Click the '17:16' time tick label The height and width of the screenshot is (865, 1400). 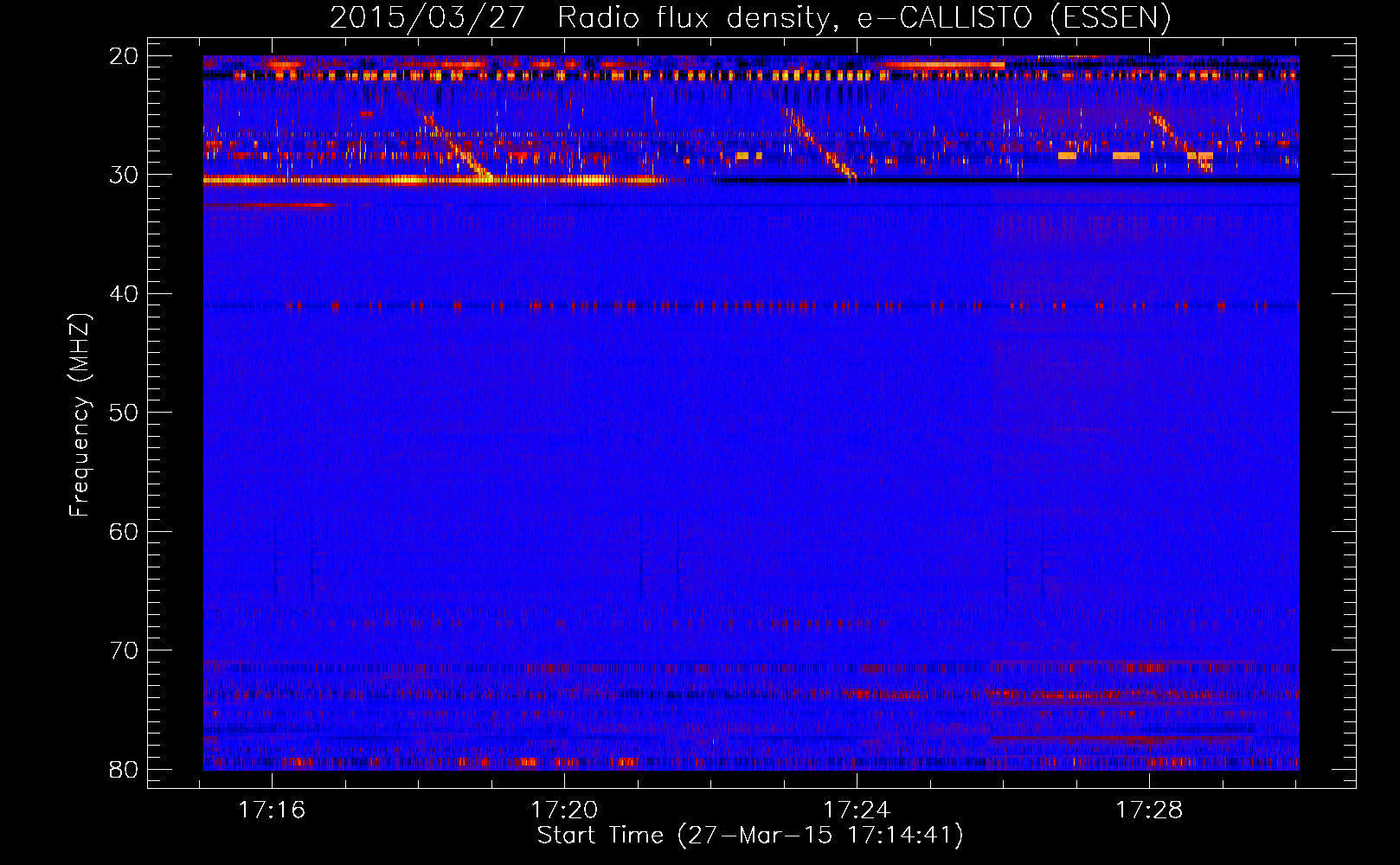click(x=272, y=811)
